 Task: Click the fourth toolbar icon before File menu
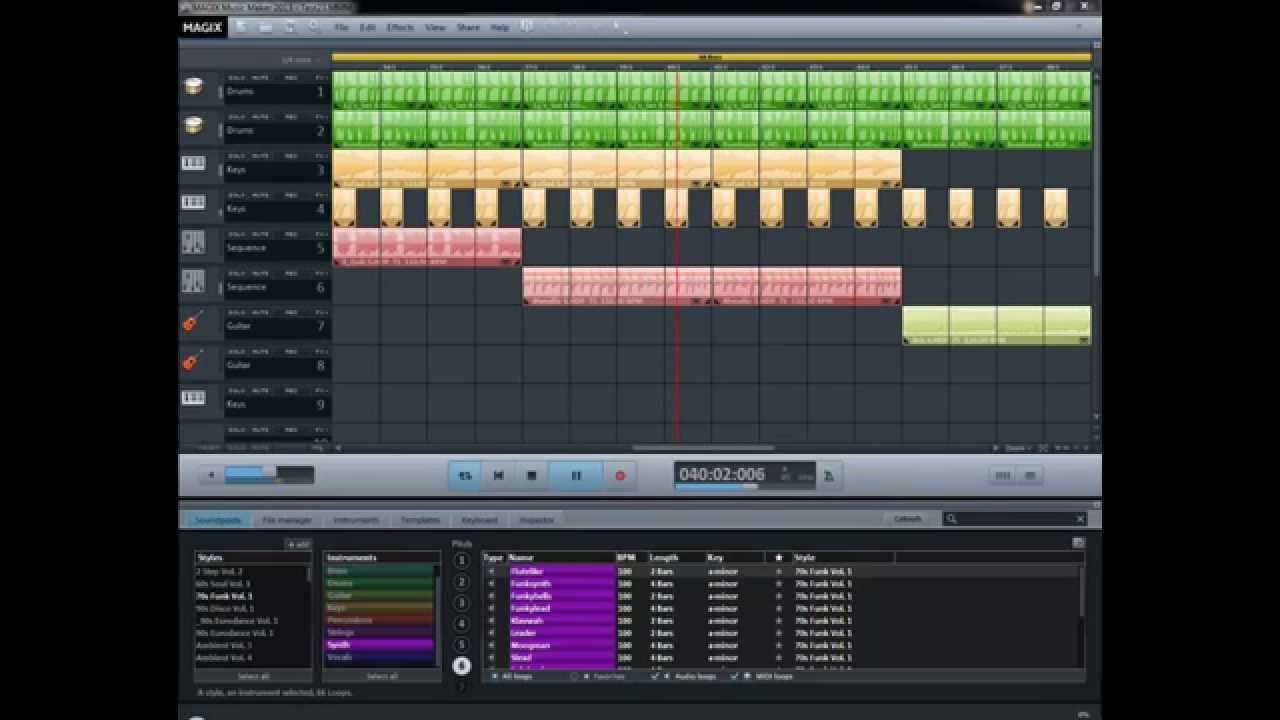point(314,27)
